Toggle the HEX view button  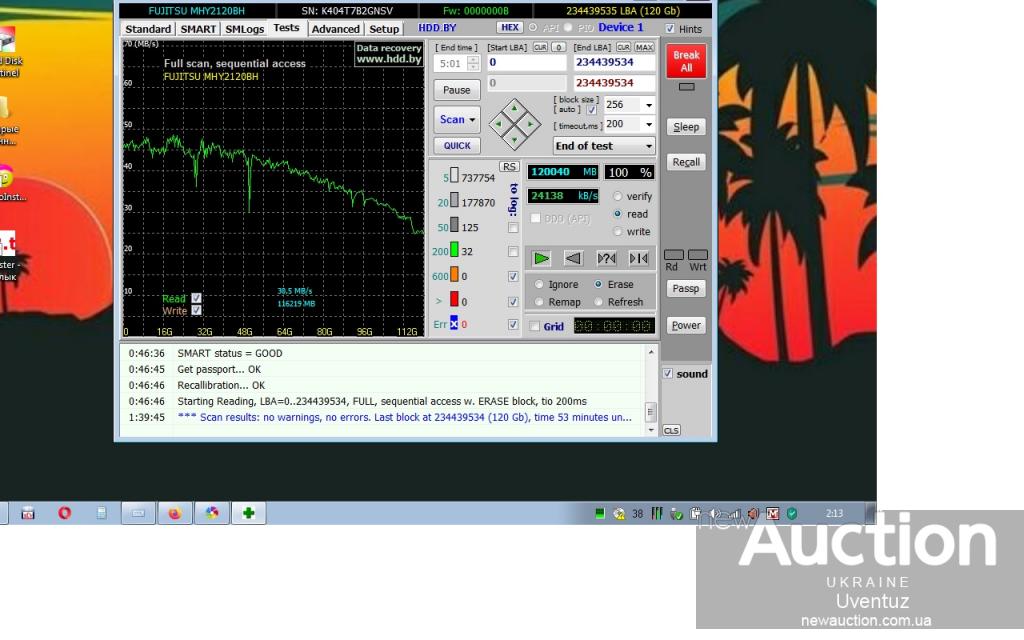coord(510,27)
